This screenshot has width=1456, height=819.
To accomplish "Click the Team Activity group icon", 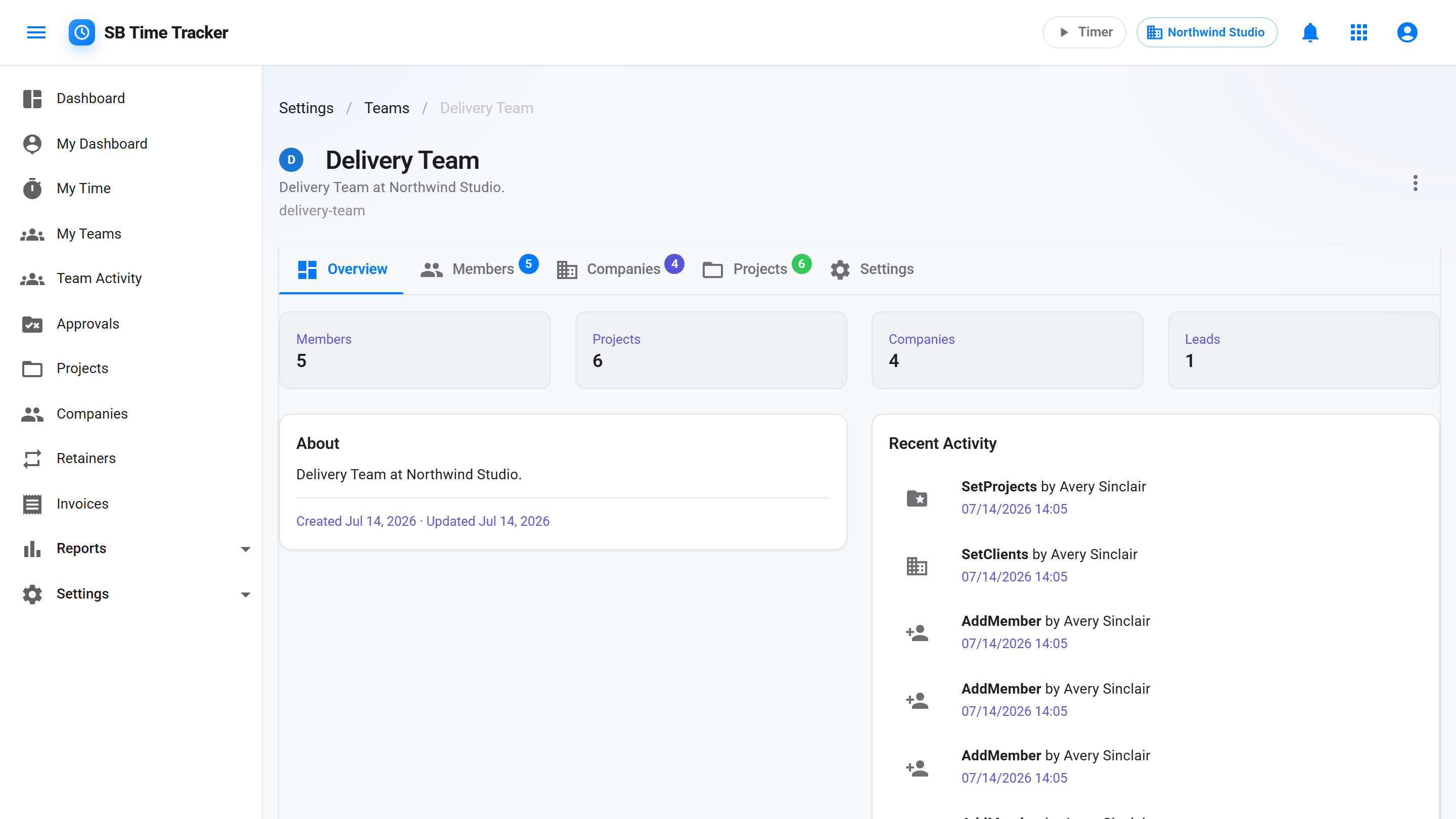I will [32, 279].
